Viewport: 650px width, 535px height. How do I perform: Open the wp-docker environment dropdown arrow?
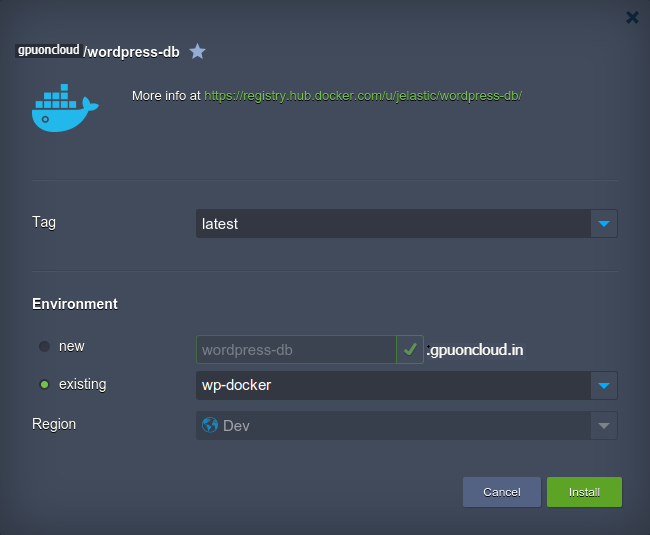point(603,386)
